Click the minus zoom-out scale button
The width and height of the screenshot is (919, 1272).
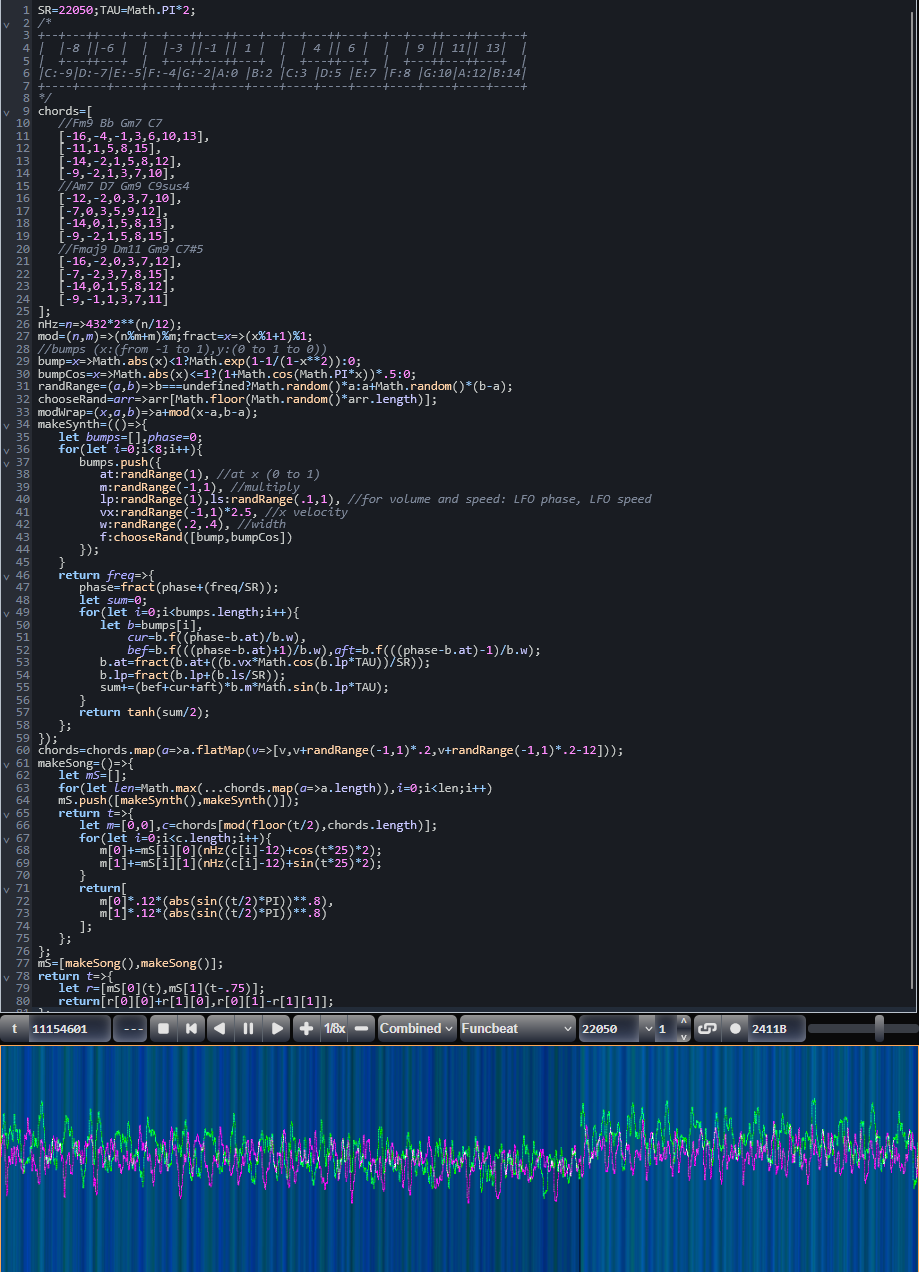(x=362, y=1028)
